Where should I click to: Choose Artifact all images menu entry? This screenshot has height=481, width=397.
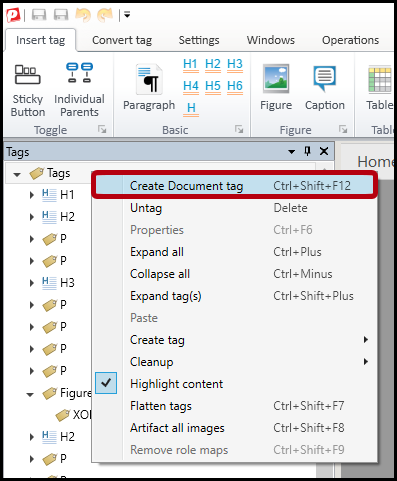tap(234, 428)
